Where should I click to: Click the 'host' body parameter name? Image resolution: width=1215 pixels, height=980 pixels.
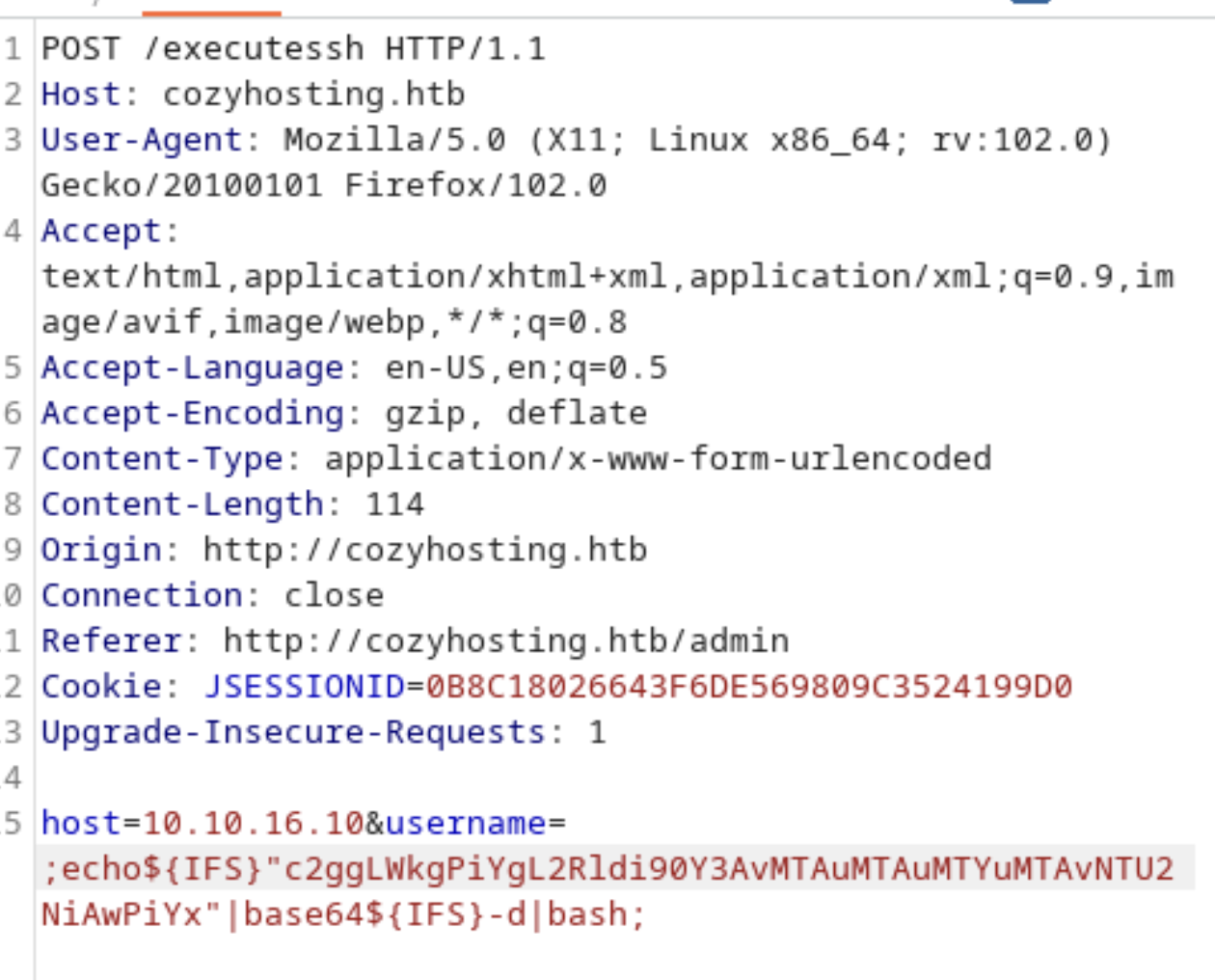coord(81,823)
